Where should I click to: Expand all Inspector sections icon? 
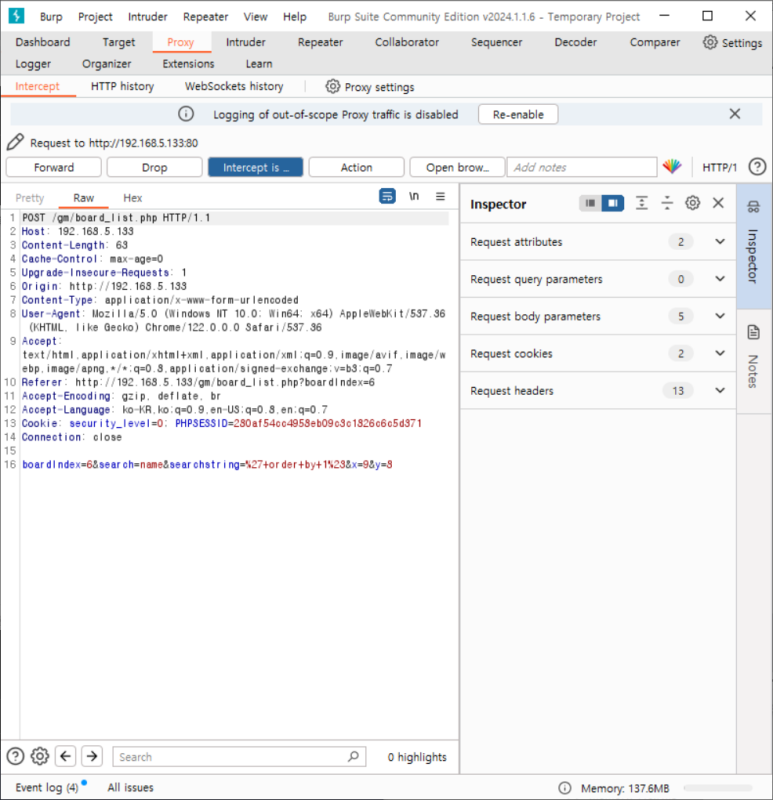(x=641, y=203)
